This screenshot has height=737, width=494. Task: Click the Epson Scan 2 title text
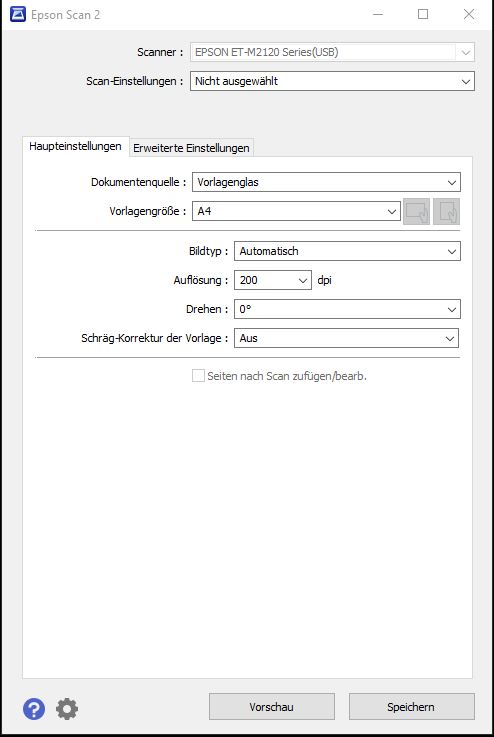point(65,15)
